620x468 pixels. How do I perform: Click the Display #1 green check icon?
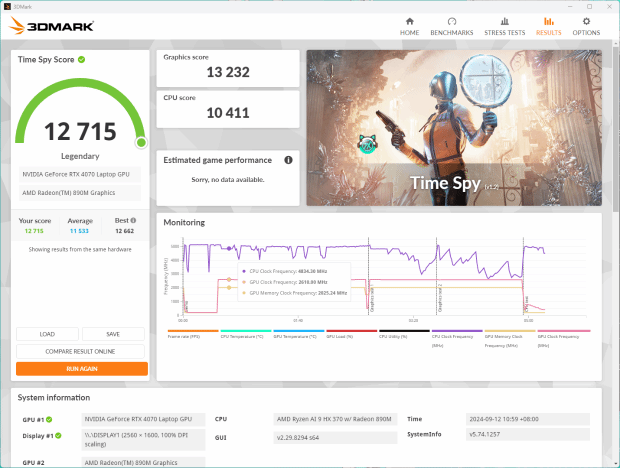58,436
